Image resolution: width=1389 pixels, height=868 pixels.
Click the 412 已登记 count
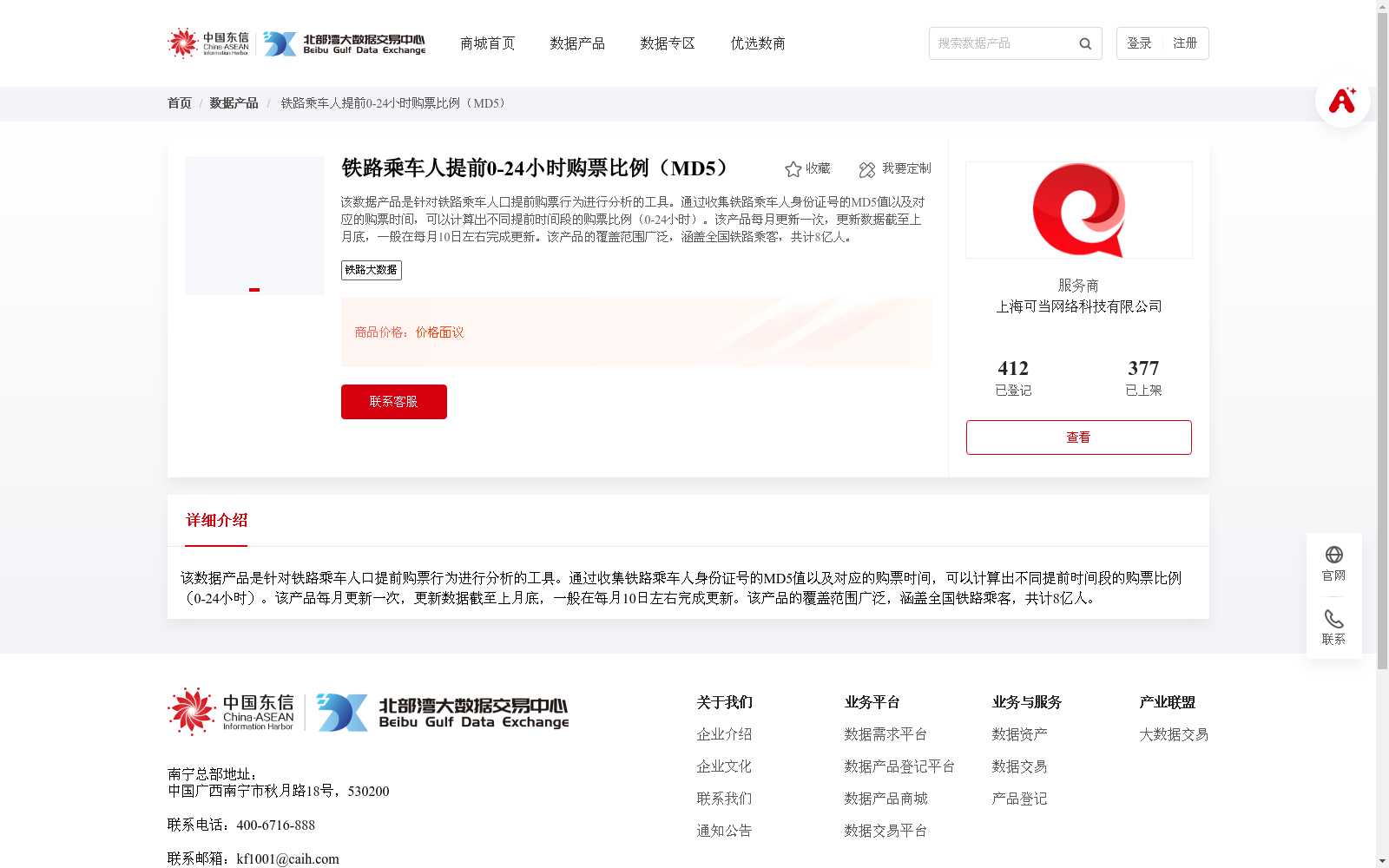pyautogui.click(x=1013, y=378)
